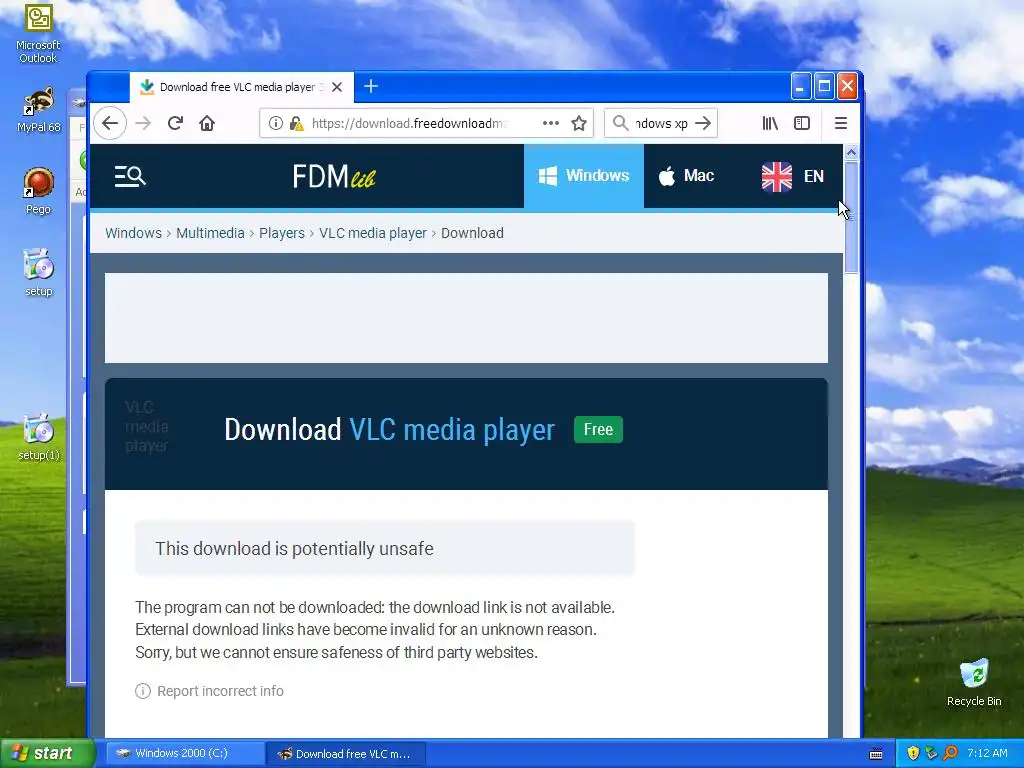Reload the page with refresh icon

point(175,123)
